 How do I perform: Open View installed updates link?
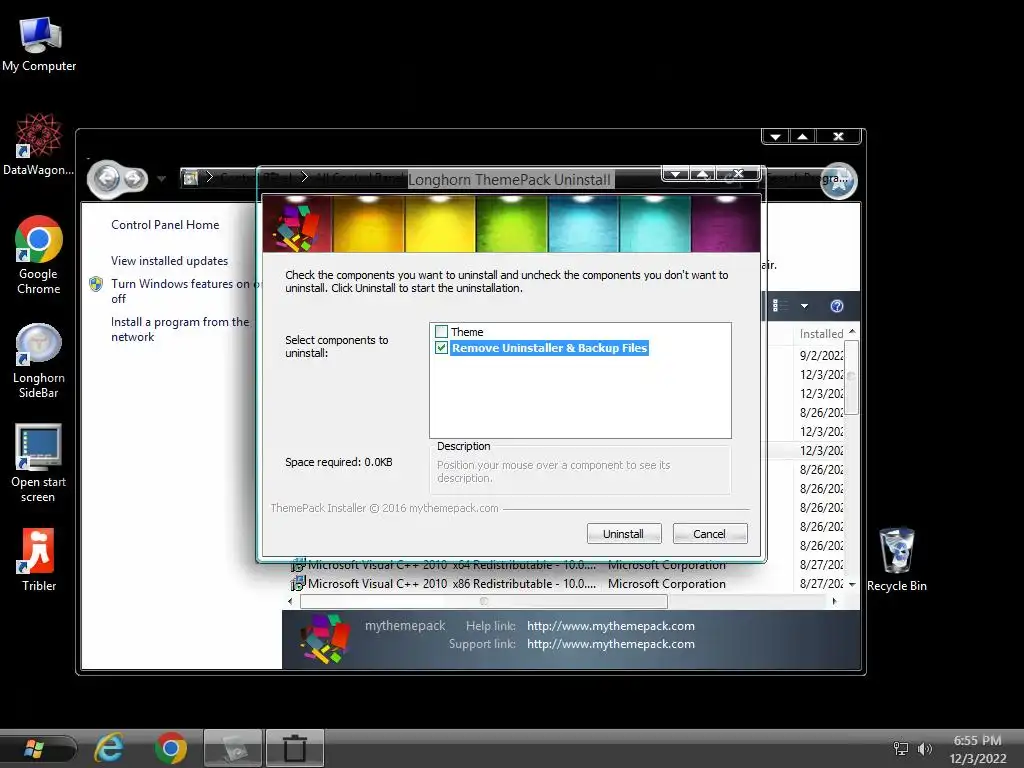point(169,261)
